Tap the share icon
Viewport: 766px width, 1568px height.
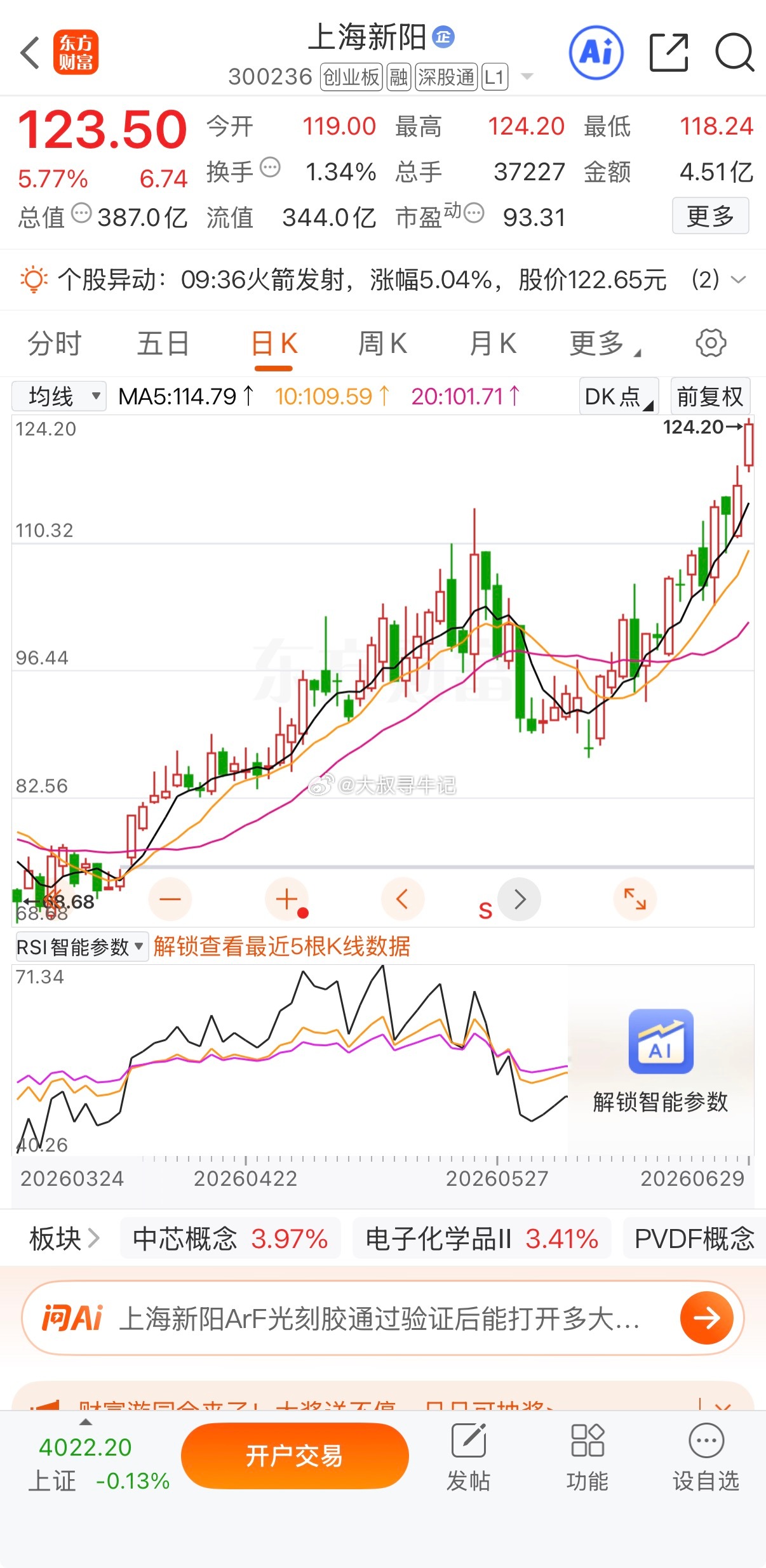point(669,53)
